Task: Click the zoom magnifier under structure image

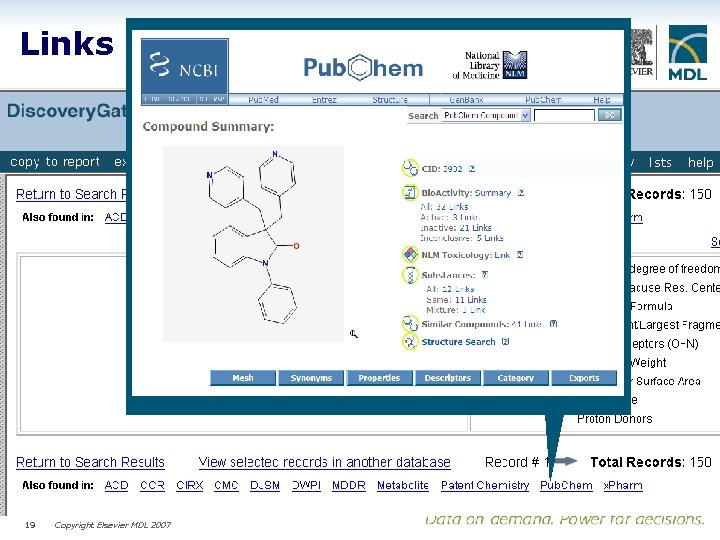Action: click(353, 334)
